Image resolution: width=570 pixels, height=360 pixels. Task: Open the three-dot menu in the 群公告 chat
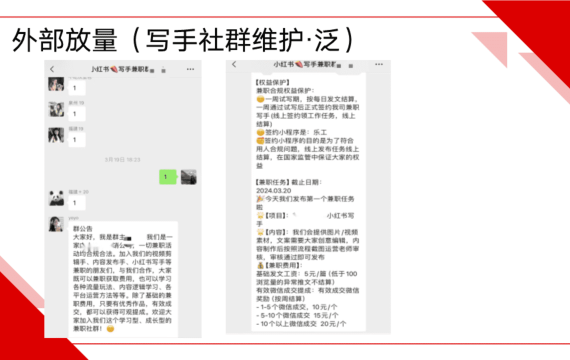pos(190,69)
